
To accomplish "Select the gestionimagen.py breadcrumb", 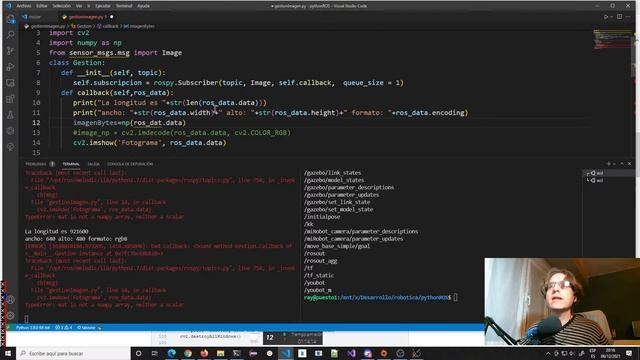I will tap(45, 26).
